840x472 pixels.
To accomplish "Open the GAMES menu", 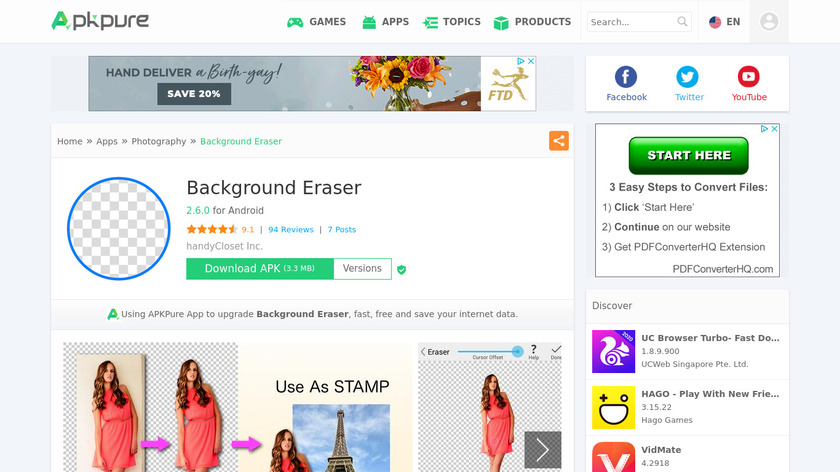I will 316,22.
